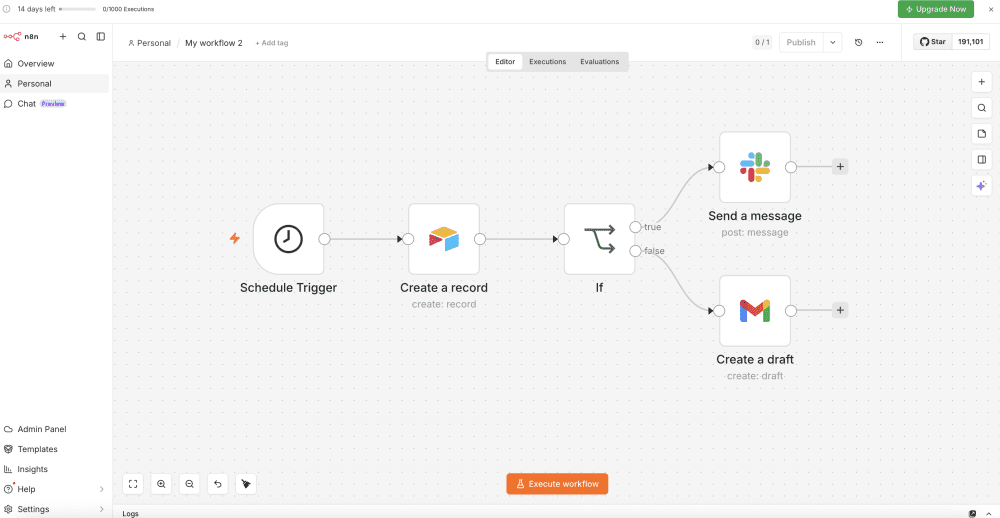Click the If node false output connector
1000x518 pixels.
[x=635, y=251]
